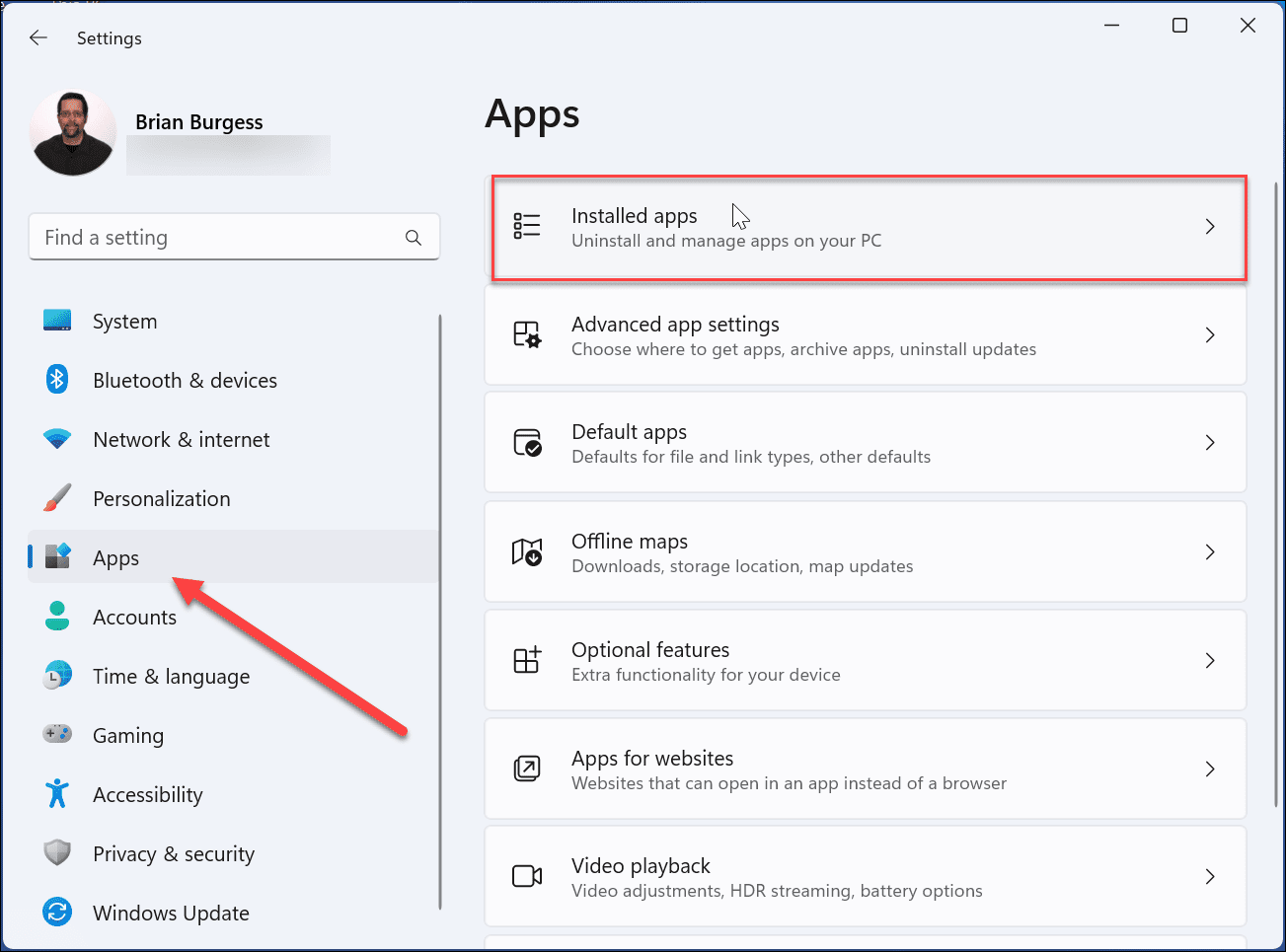Select the Personalization paintbrush icon

(57, 498)
